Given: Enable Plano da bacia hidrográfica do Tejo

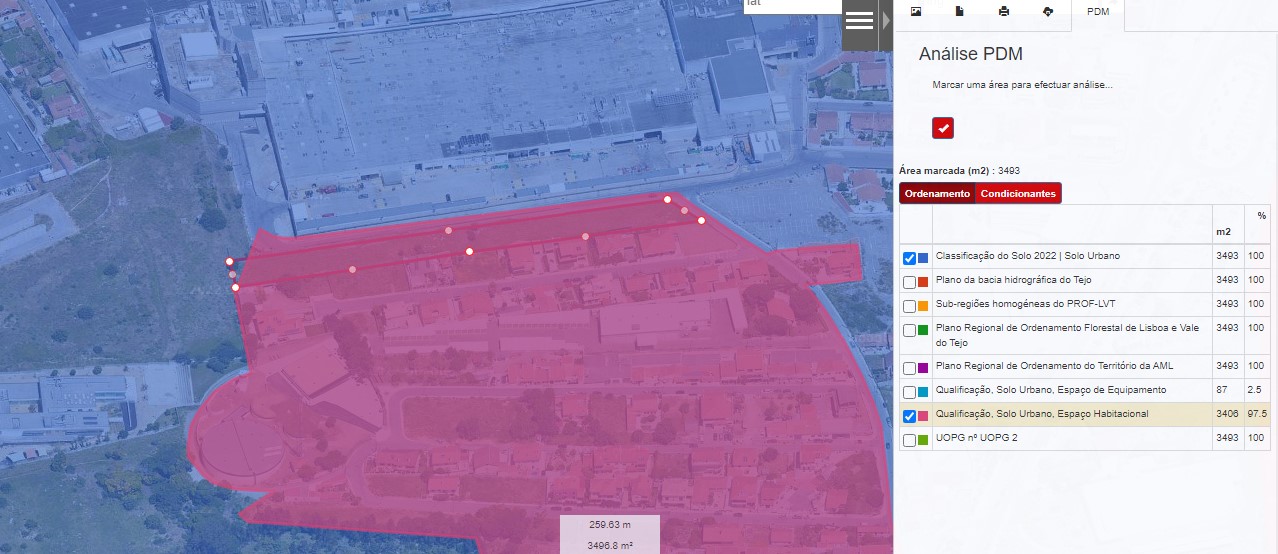Looking at the screenshot, I should click(x=909, y=282).
